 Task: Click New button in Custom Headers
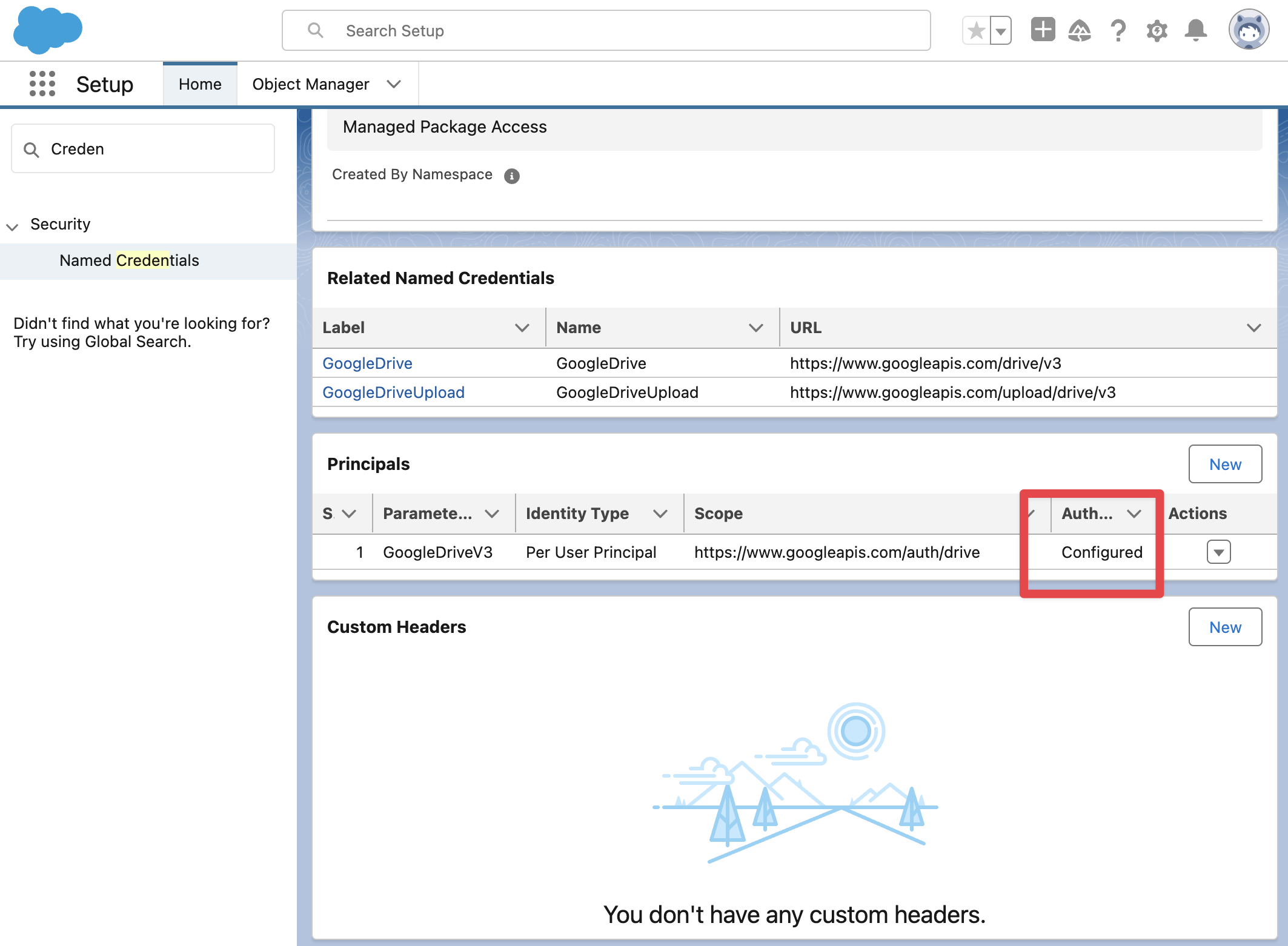tap(1224, 627)
